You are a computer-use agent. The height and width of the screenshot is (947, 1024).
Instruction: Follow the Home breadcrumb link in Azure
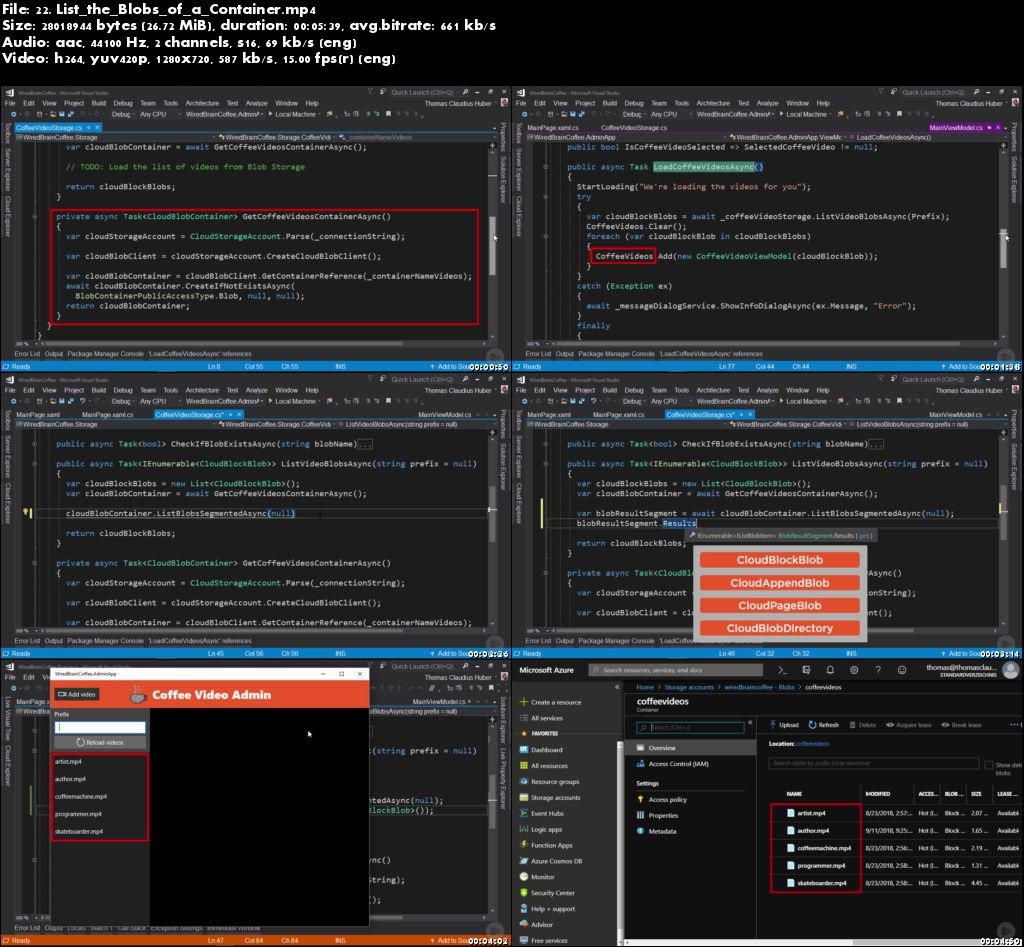click(x=645, y=687)
